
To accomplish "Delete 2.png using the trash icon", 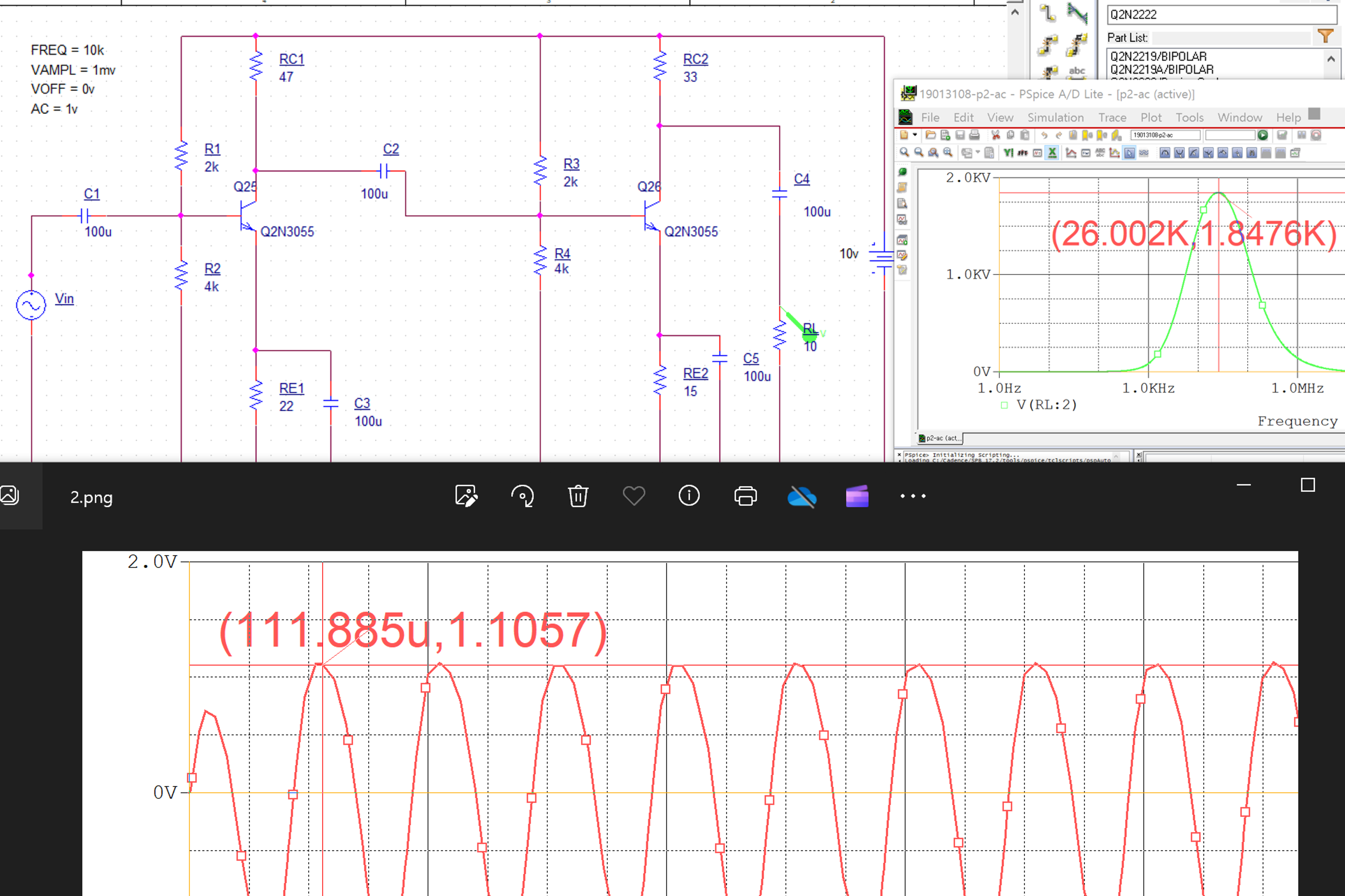I will (578, 496).
